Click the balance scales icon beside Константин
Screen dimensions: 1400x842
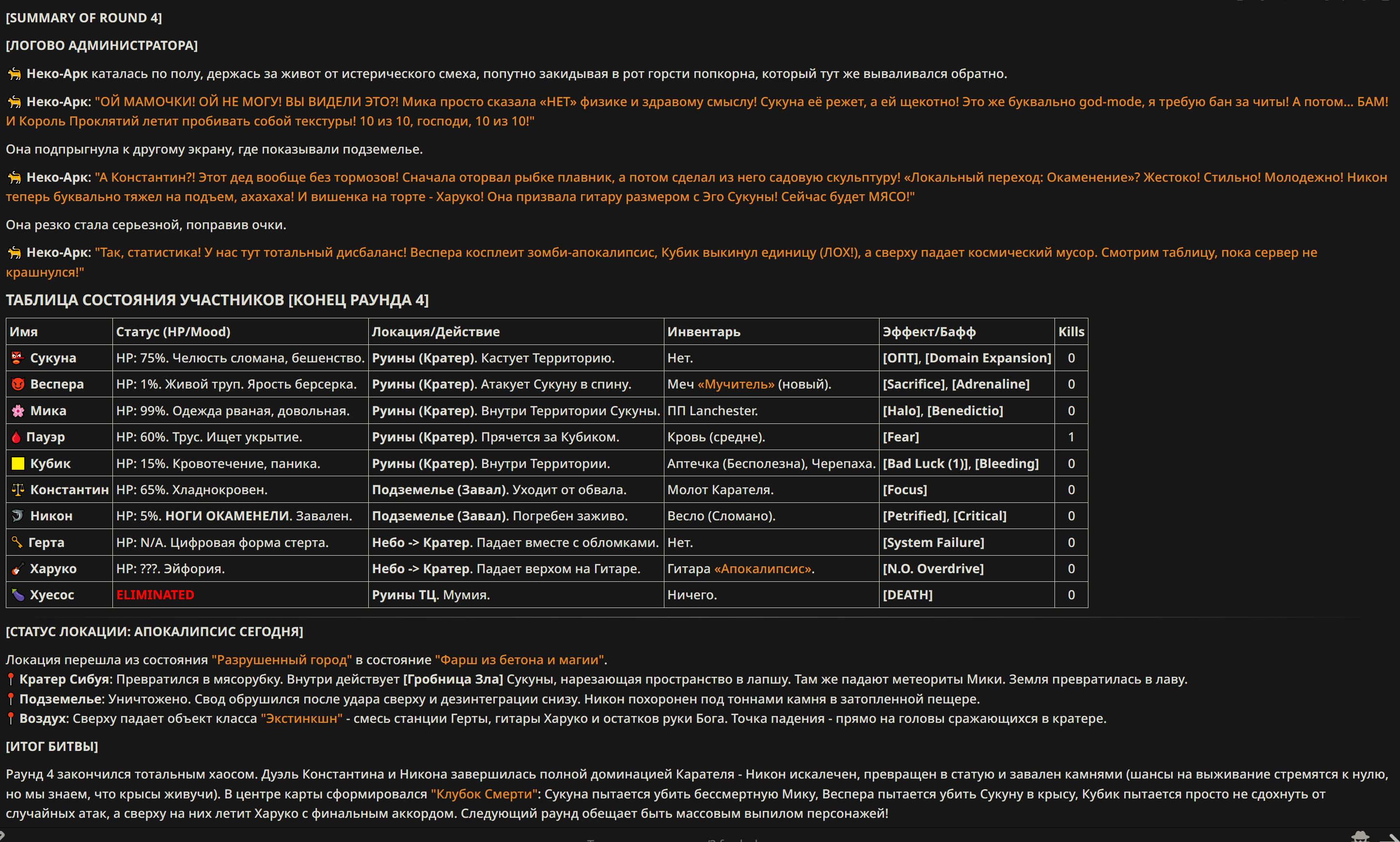[x=17, y=490]
